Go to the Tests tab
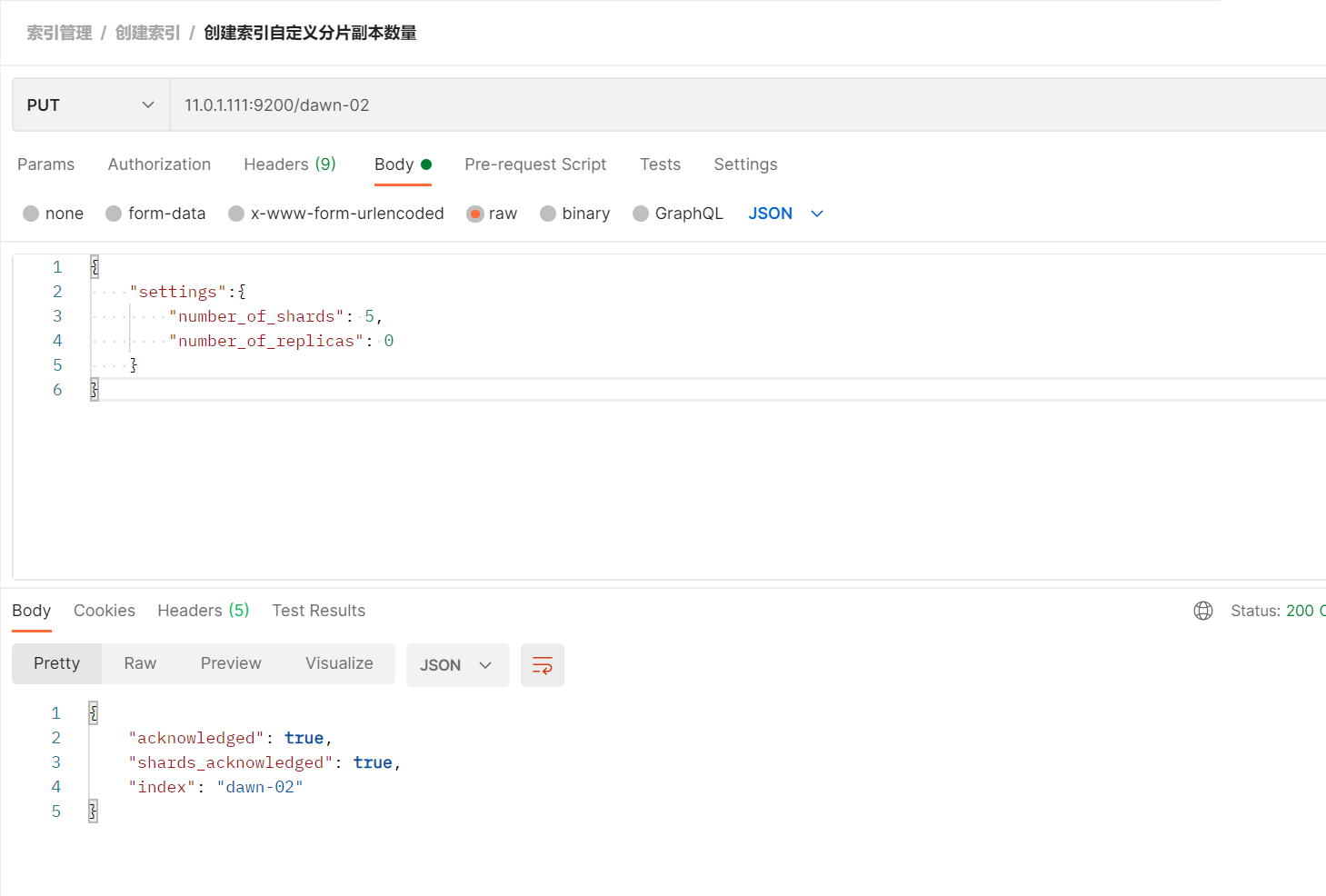The image size is (1326, 896). (660, 164)
